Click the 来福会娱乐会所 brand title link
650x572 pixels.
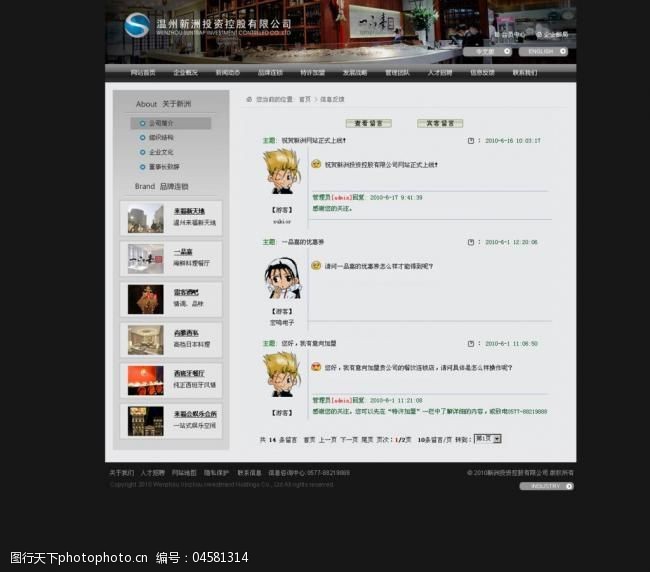[195, 414]
